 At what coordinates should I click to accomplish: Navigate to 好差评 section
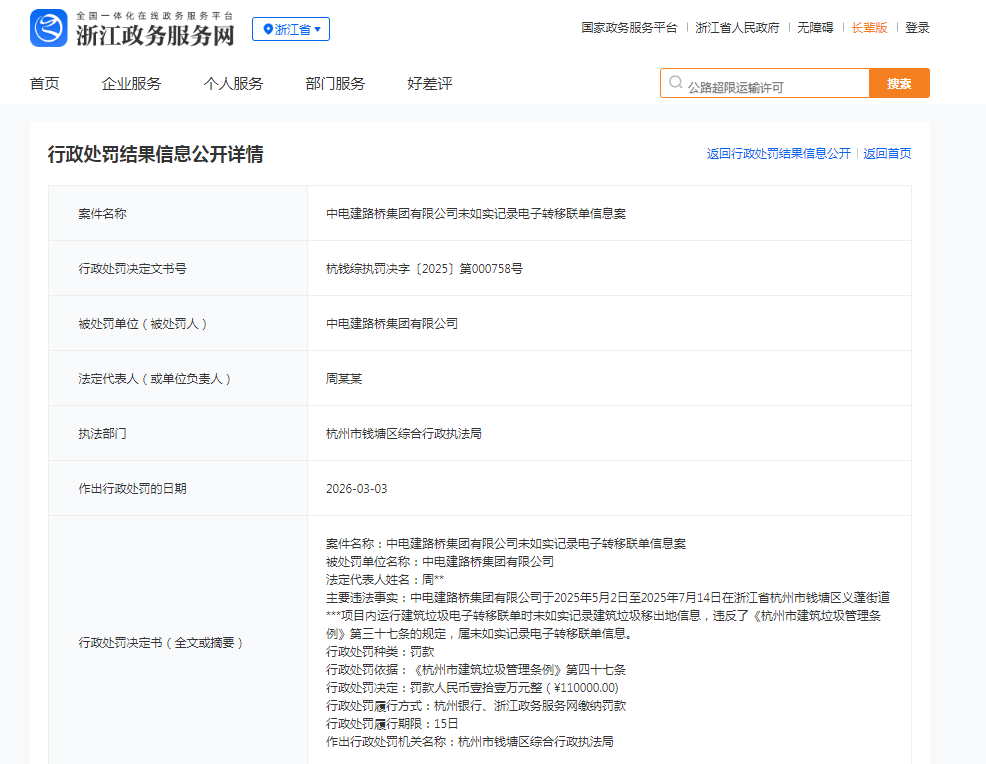(x=430, y=84)
